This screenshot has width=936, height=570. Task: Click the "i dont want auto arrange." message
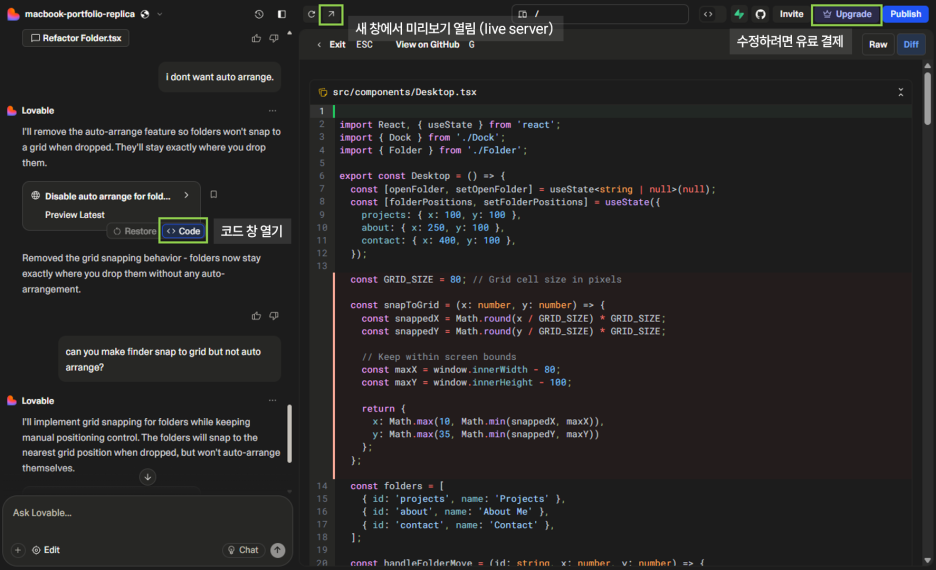tap(220, 77)
